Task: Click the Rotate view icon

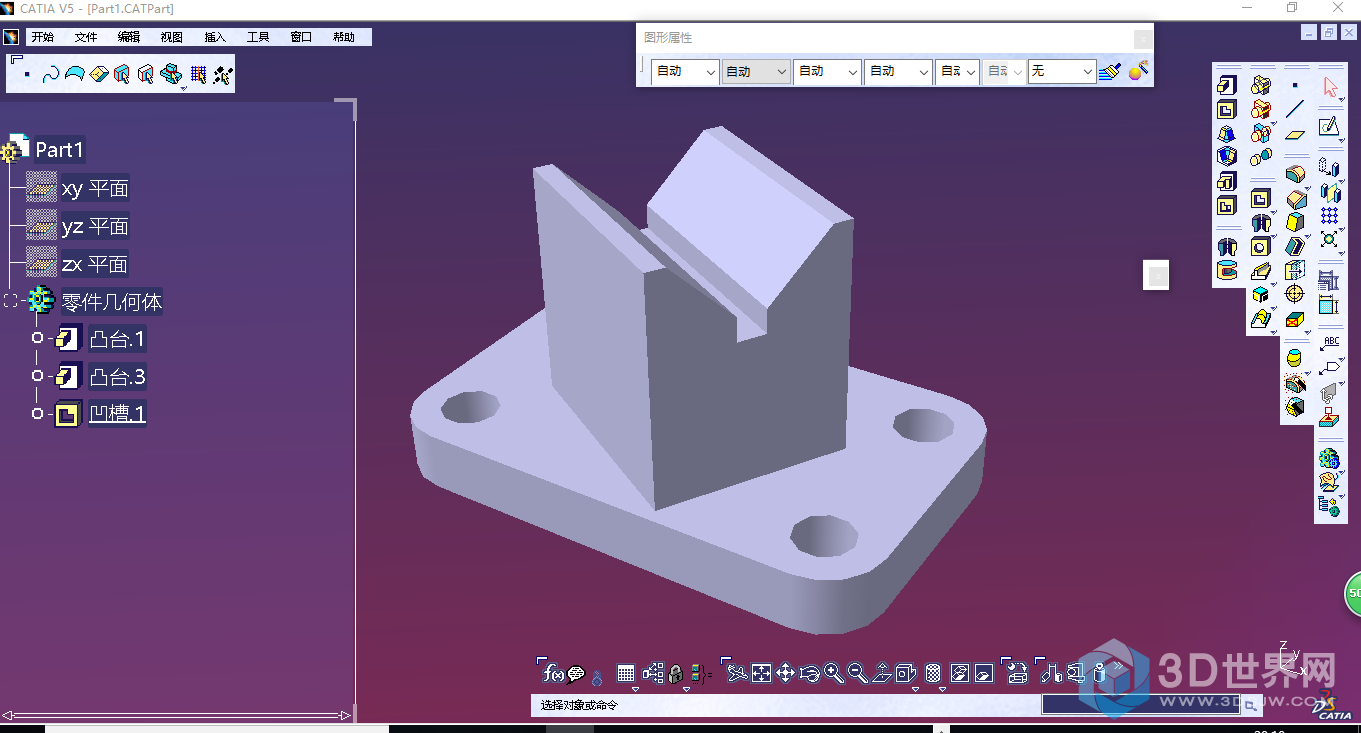Action: tap(809, 673)
